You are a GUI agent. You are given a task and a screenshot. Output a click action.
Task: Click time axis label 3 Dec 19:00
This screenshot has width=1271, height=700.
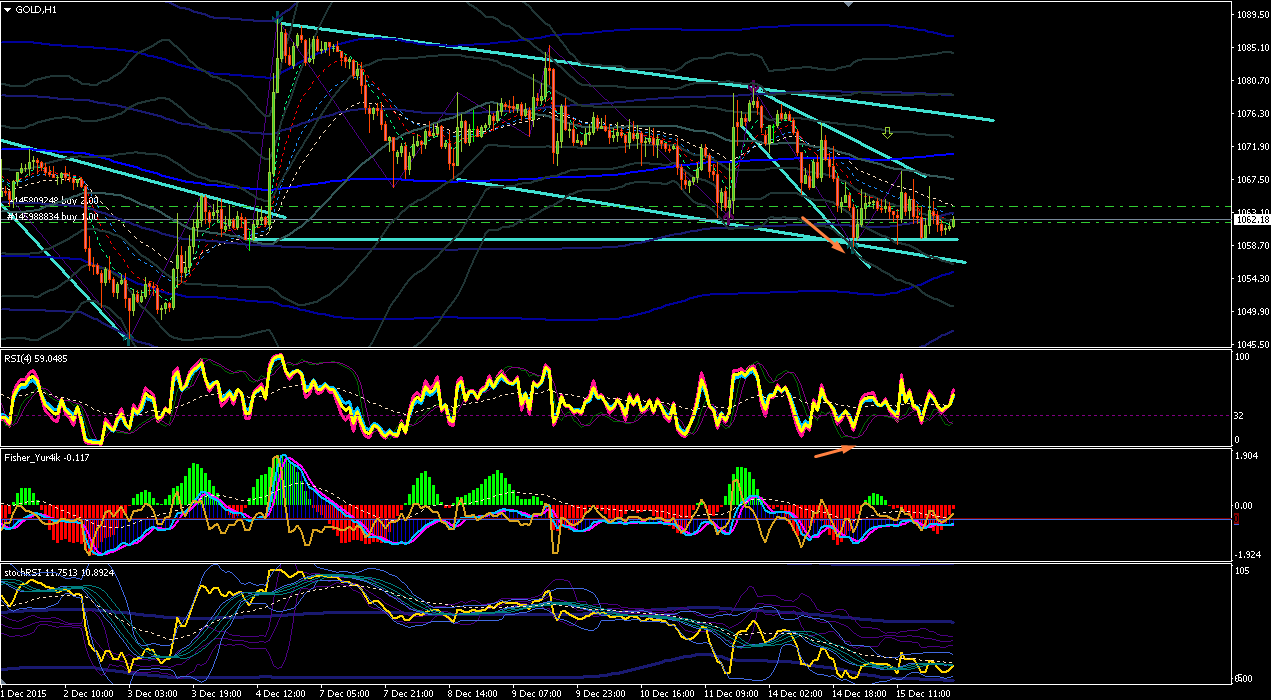coord(219,692)
